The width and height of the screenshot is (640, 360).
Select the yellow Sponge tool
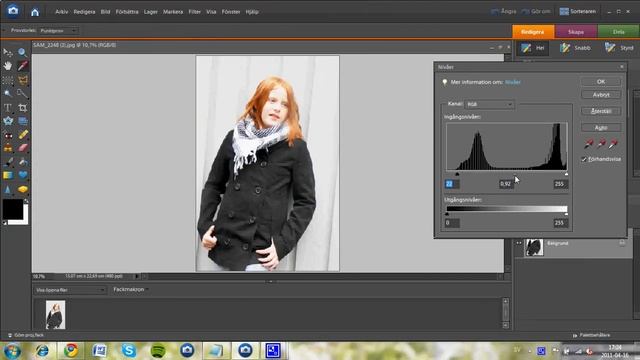pos(22,189)
